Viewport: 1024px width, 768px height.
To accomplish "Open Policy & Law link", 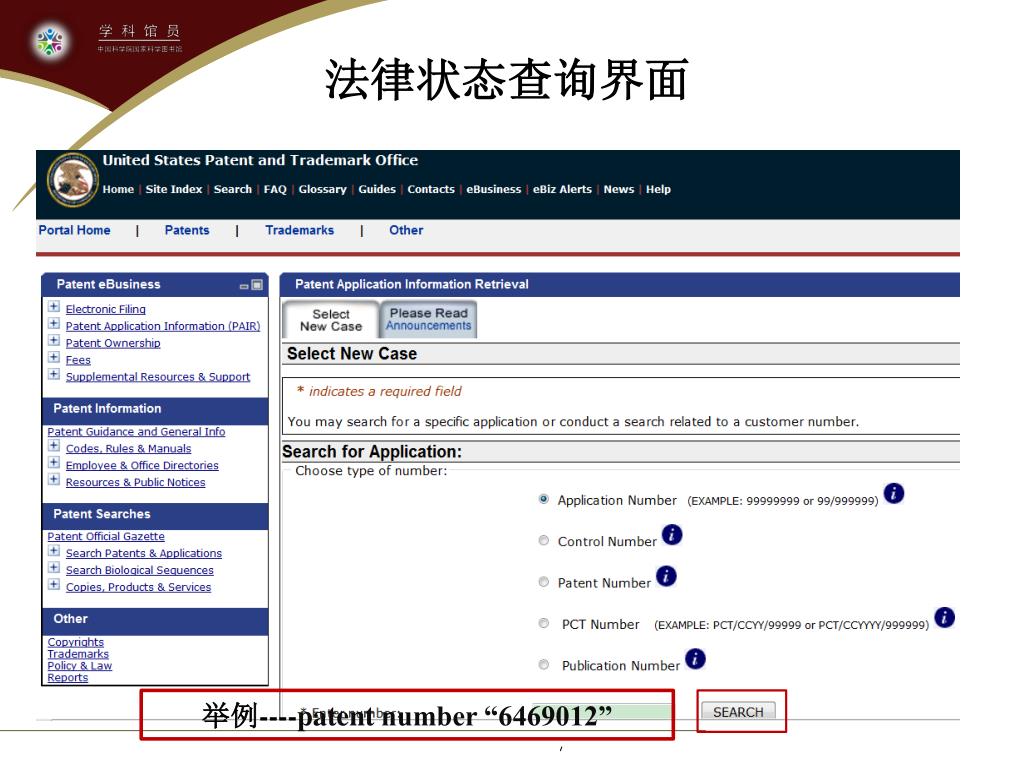I will tap(80, 665).
